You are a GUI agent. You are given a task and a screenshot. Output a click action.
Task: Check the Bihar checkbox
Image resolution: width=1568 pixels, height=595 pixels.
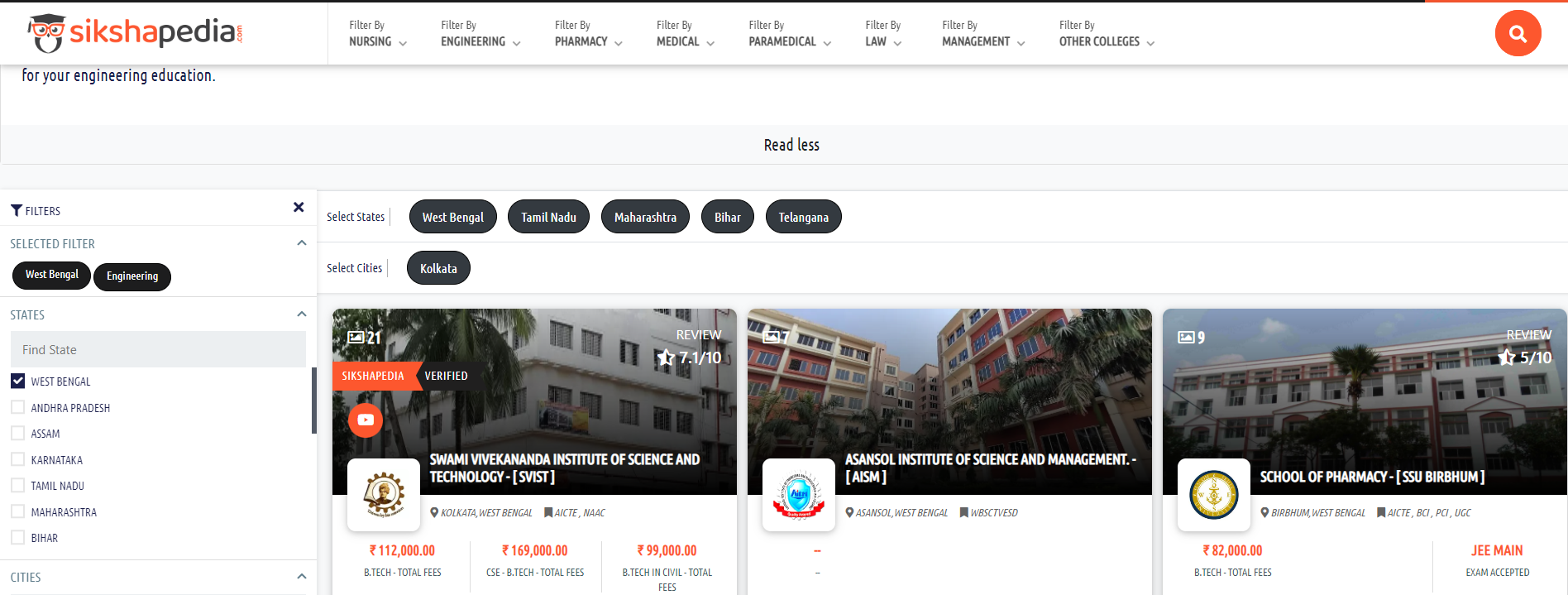17,537
